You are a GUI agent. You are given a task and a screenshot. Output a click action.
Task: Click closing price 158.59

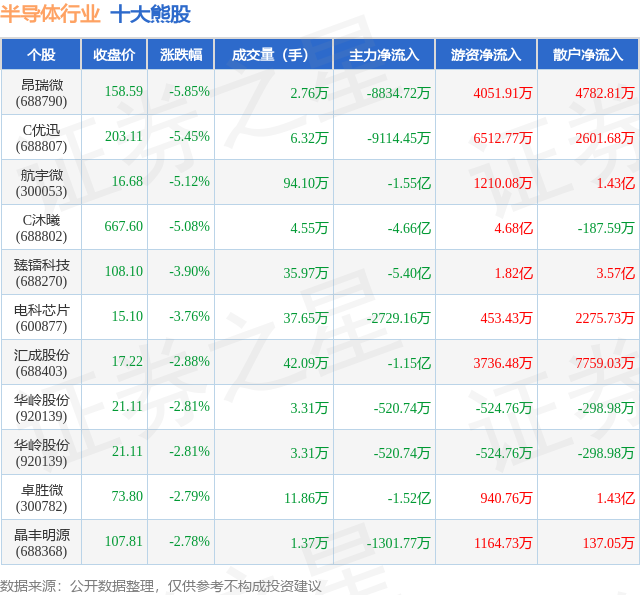[124, 91]
